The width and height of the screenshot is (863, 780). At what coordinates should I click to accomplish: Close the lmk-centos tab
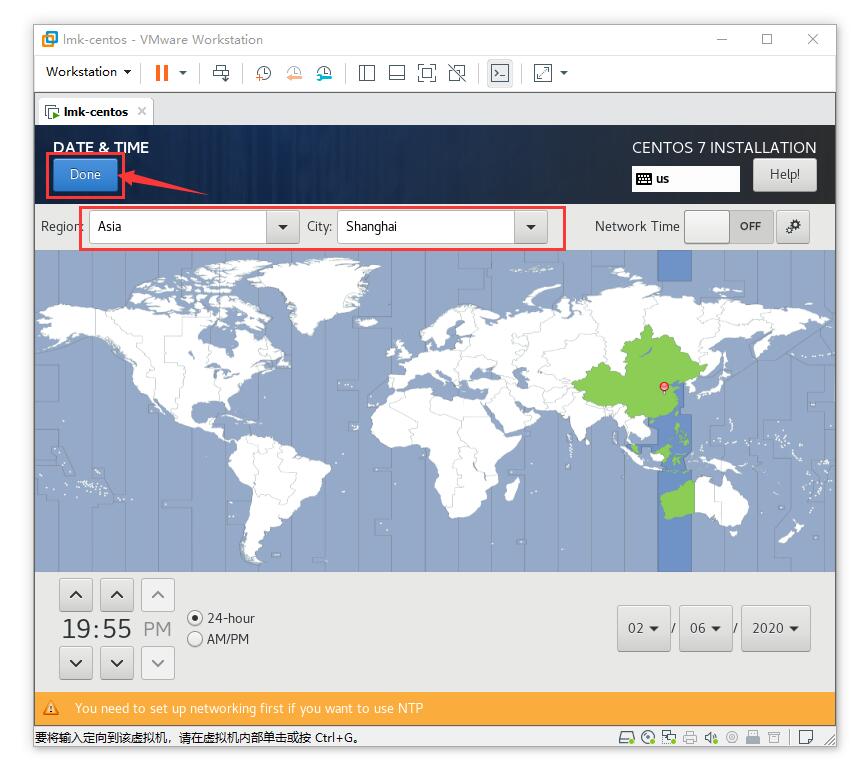tap(142, 111)
